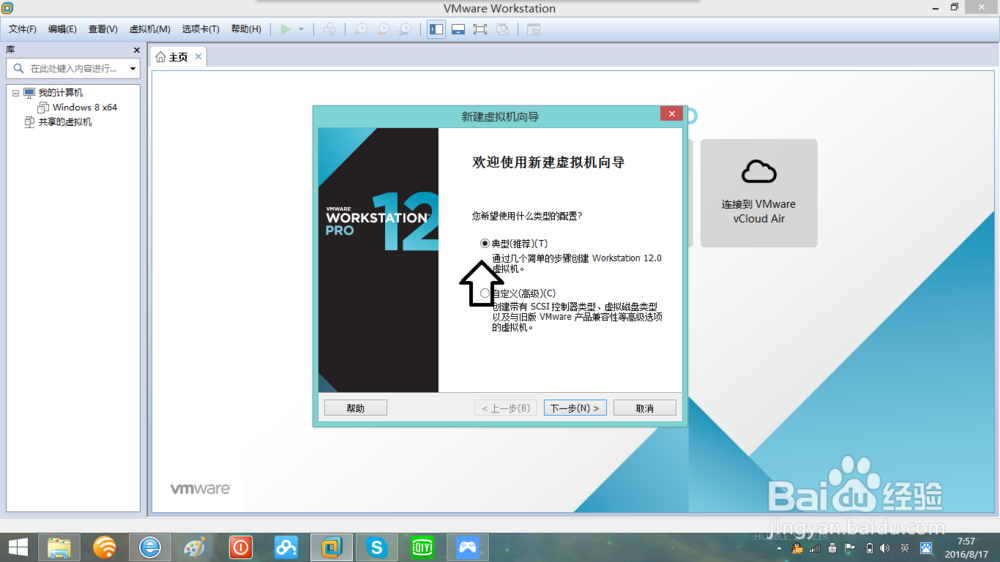The height and width of the screenshot is (562, 1000).
Task: Click the 下一步(N) next button
Action: 575,408
